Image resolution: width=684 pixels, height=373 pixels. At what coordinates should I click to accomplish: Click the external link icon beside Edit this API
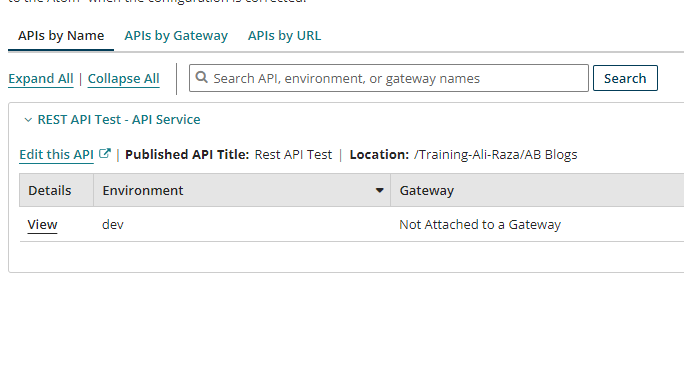[105, 154]
